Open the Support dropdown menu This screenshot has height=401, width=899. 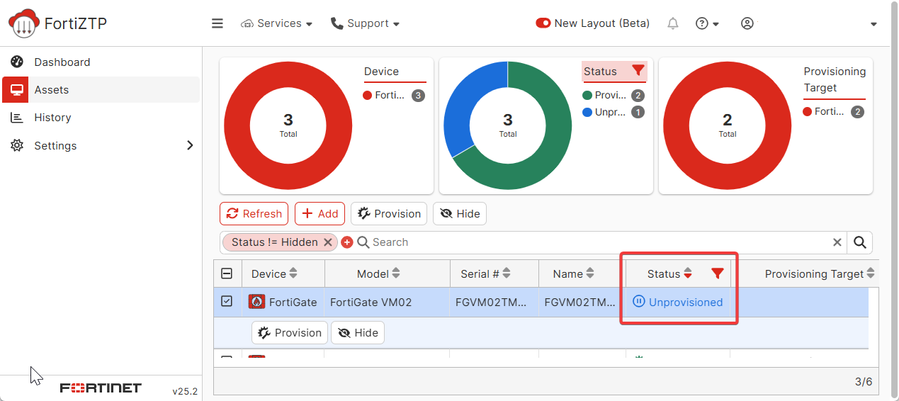(x=365, y=24)
